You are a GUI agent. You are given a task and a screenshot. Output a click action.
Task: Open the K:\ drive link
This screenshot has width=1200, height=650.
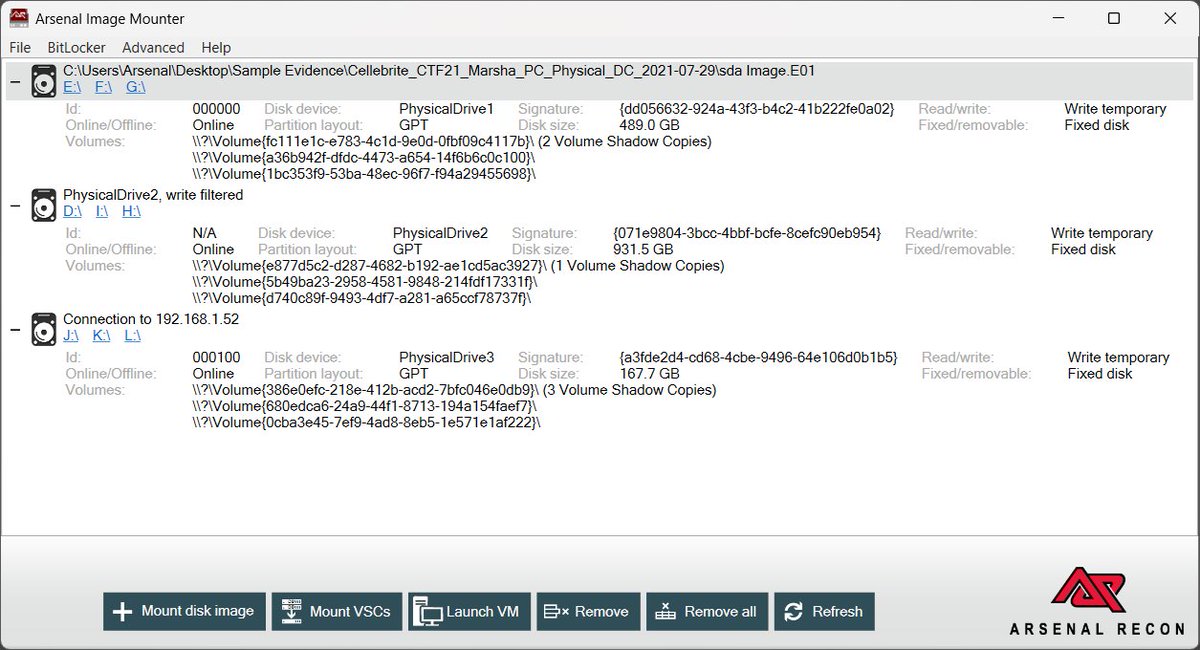[101, 335]
